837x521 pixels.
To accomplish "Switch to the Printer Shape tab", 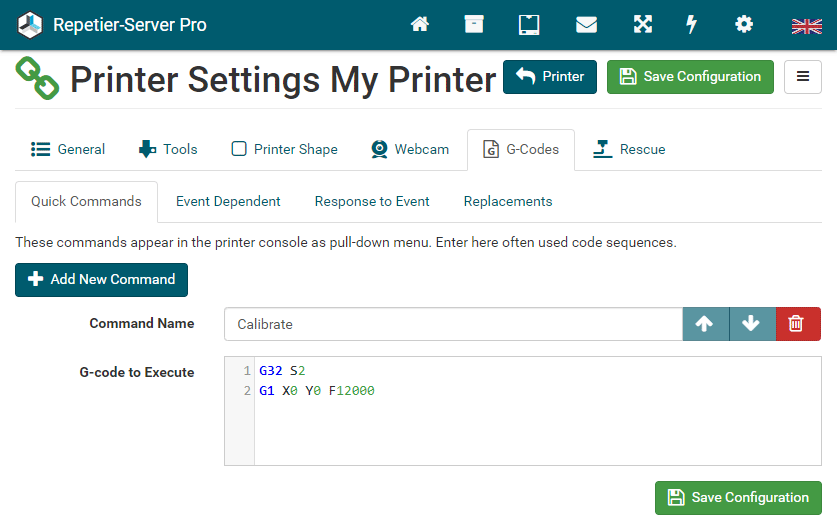I will click(x=285, y=149).
